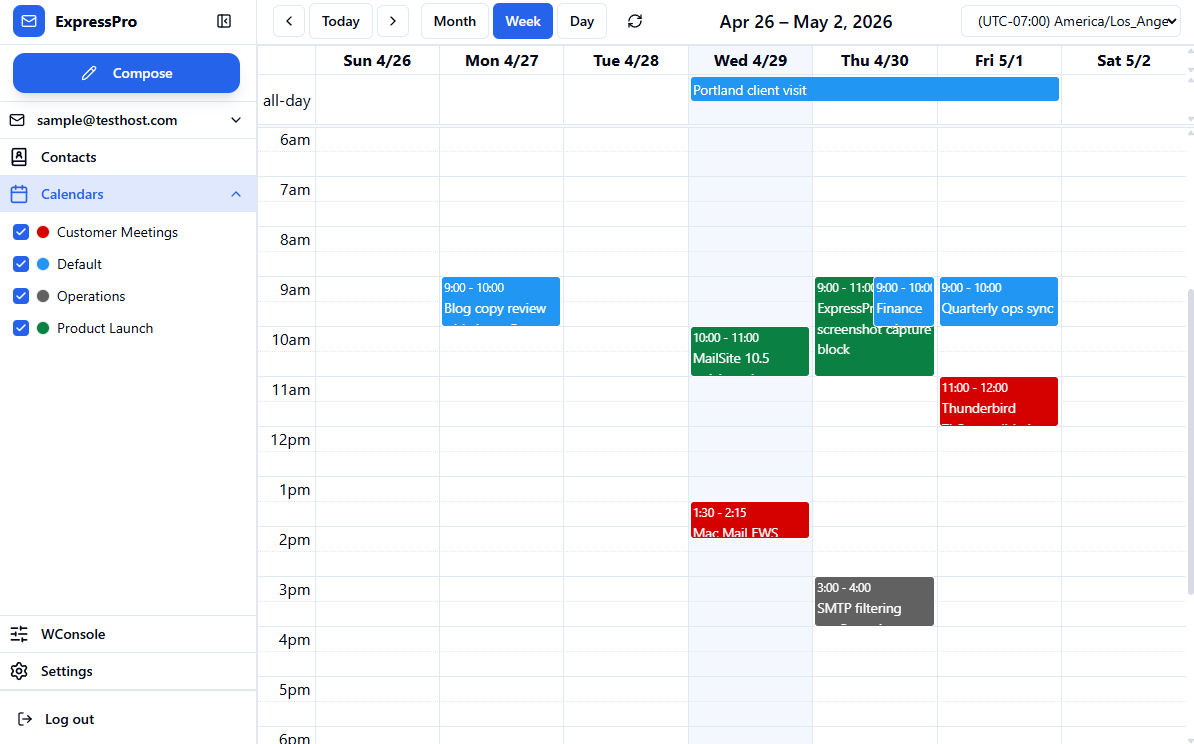Click the envelope icon beside sample@testhost.com
The image size is (1194, 744).
coord(18,120)
